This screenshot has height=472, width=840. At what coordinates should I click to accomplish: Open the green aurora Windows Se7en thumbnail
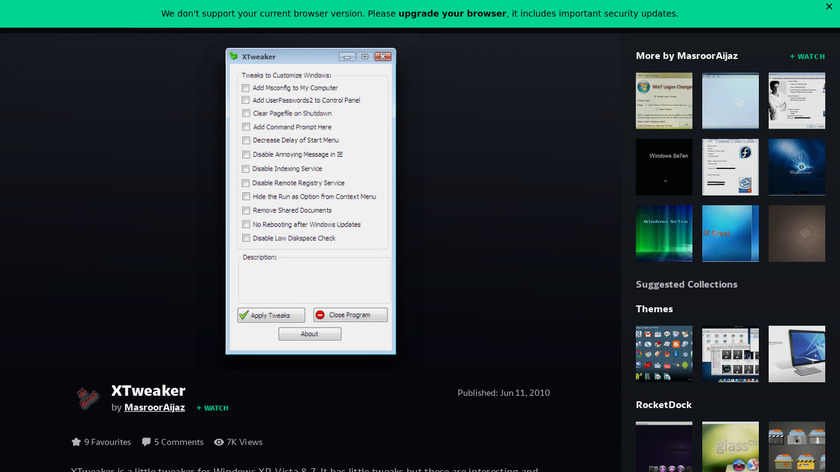664,234
